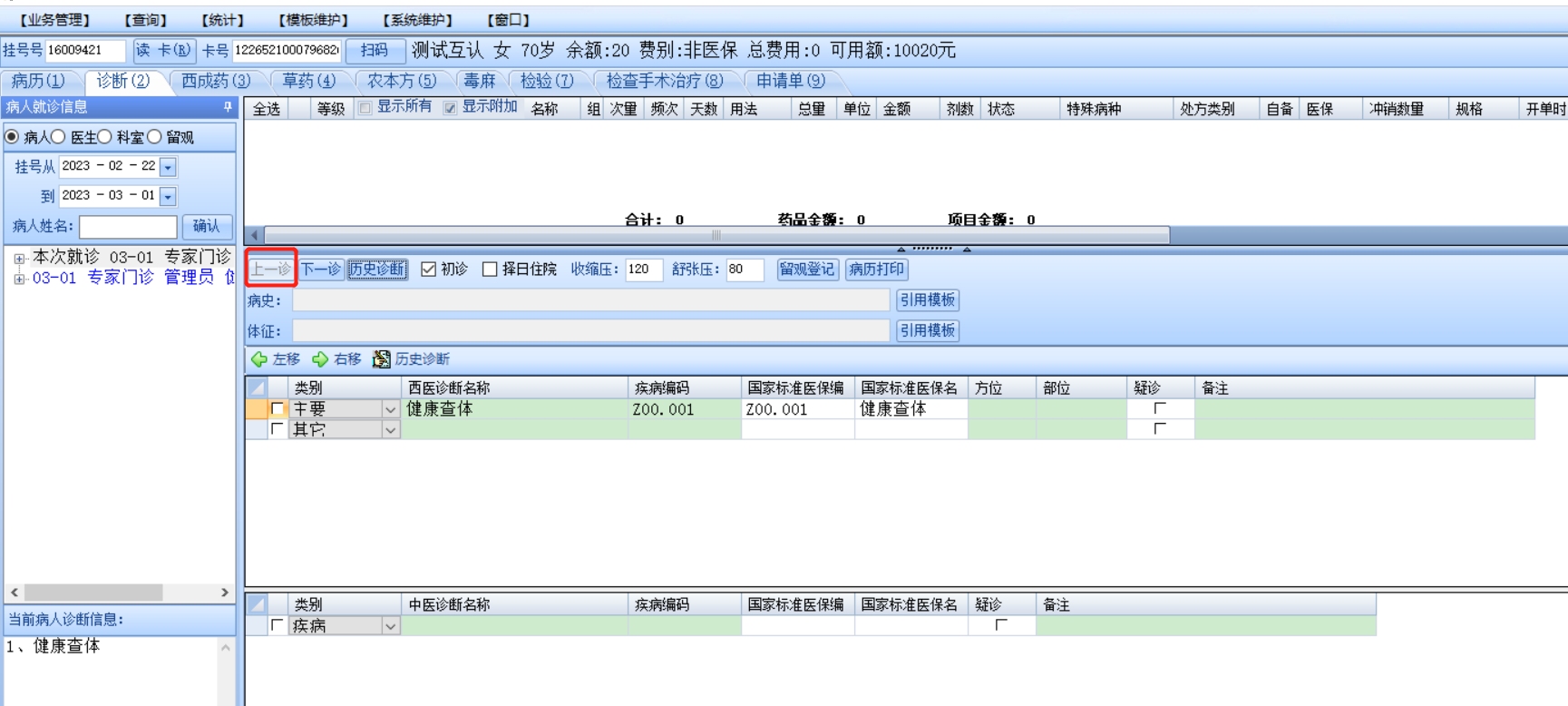The image size is (1568, 706).
Task: Click the 全选 column header
Action: click(x=267, y=109)
